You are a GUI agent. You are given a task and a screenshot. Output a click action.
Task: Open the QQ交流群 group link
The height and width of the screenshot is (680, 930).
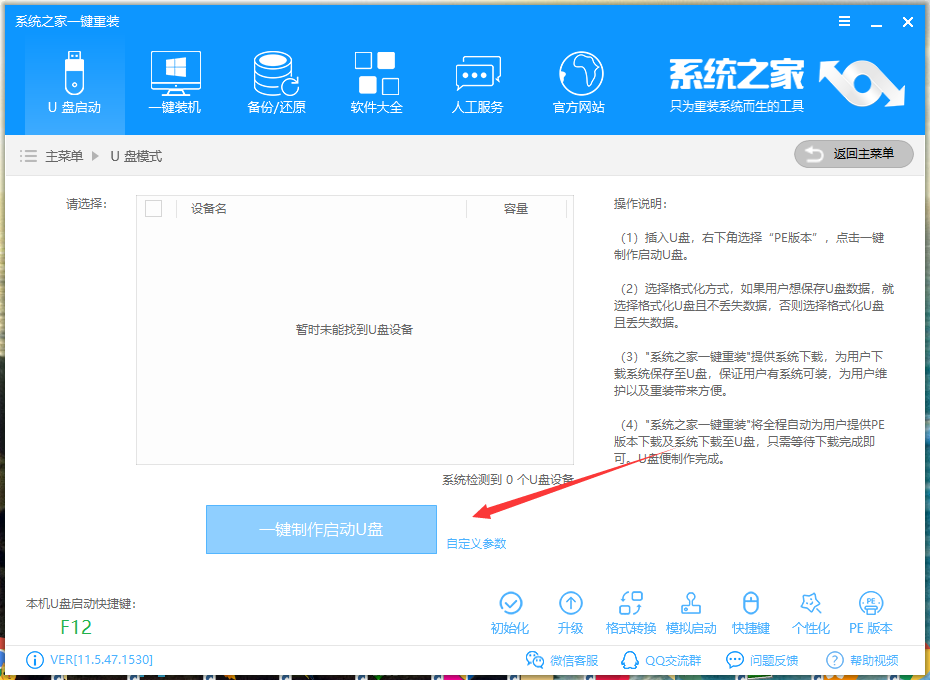pos(661,660)
